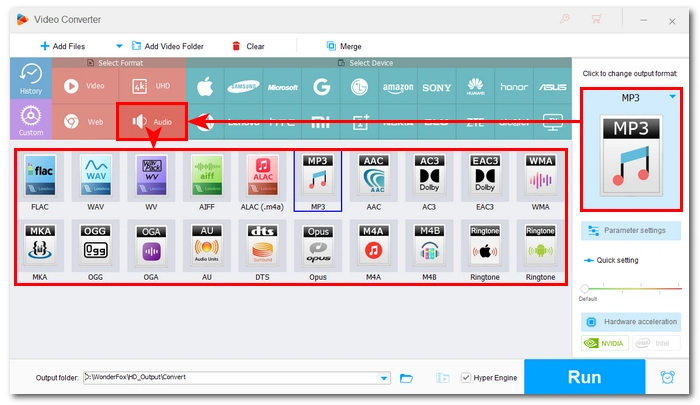Open ASUS device profiles

(553, 86)
